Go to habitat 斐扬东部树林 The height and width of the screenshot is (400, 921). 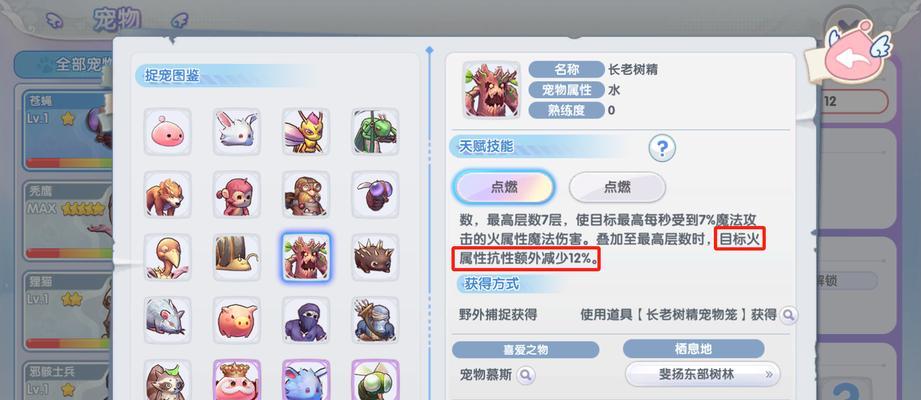coord(703,374)
